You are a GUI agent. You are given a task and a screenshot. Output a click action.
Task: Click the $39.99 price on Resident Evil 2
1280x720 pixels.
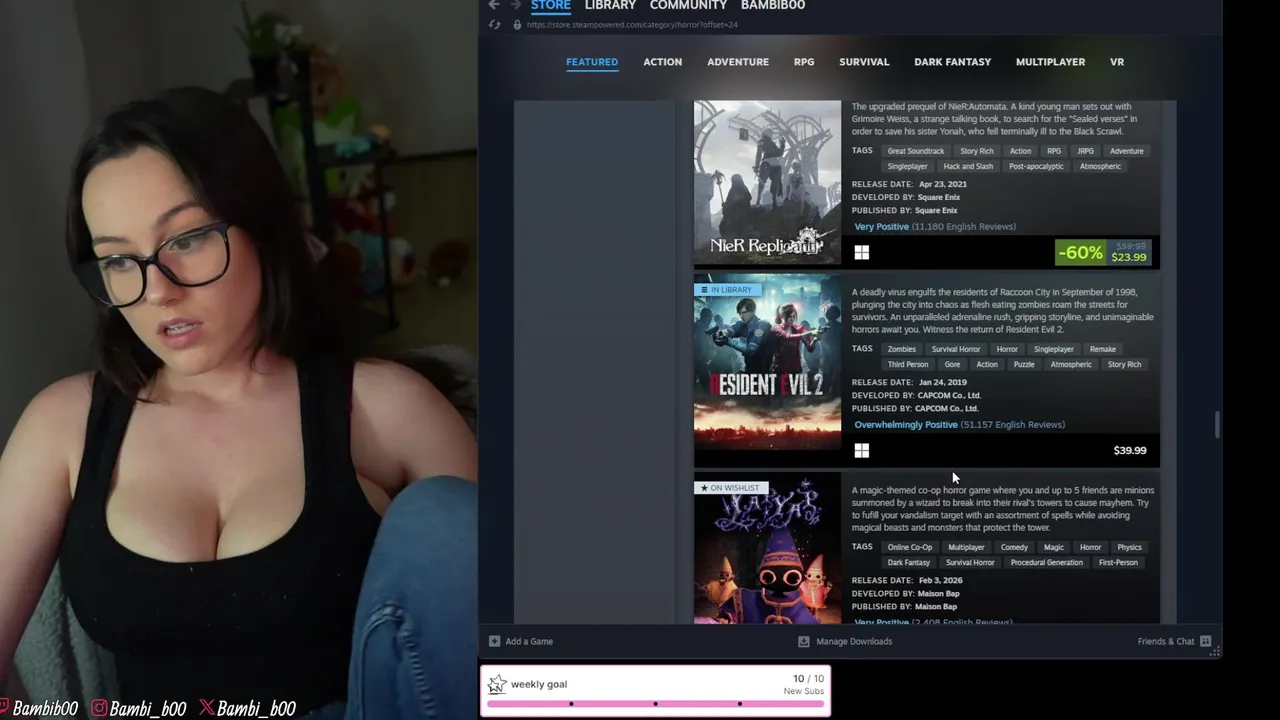pos(1130,451)
